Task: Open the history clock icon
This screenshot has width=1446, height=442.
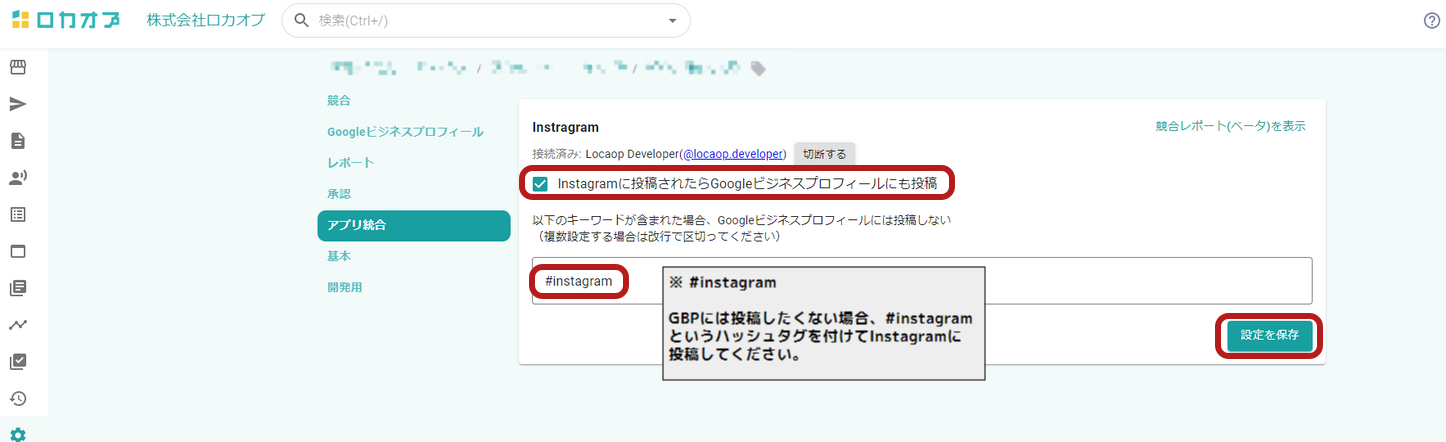Action: (x=18, y=398)
